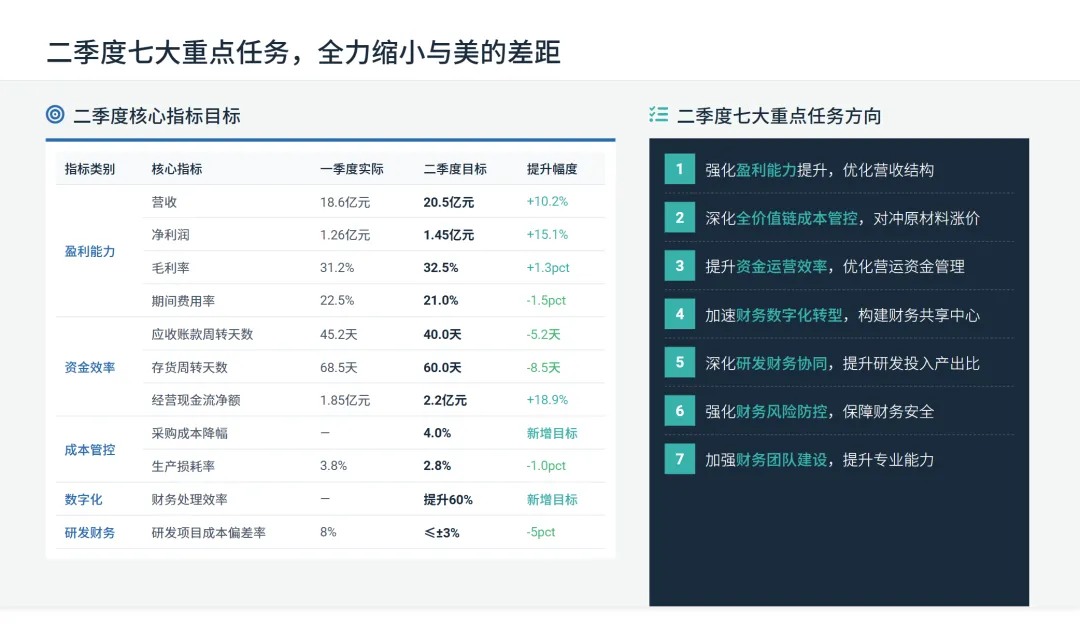Image resolution: width=1080 pixels, height=625 pixels.
Task: Click the 20.5亿元 revenue target cell
Action: (448, 202)
